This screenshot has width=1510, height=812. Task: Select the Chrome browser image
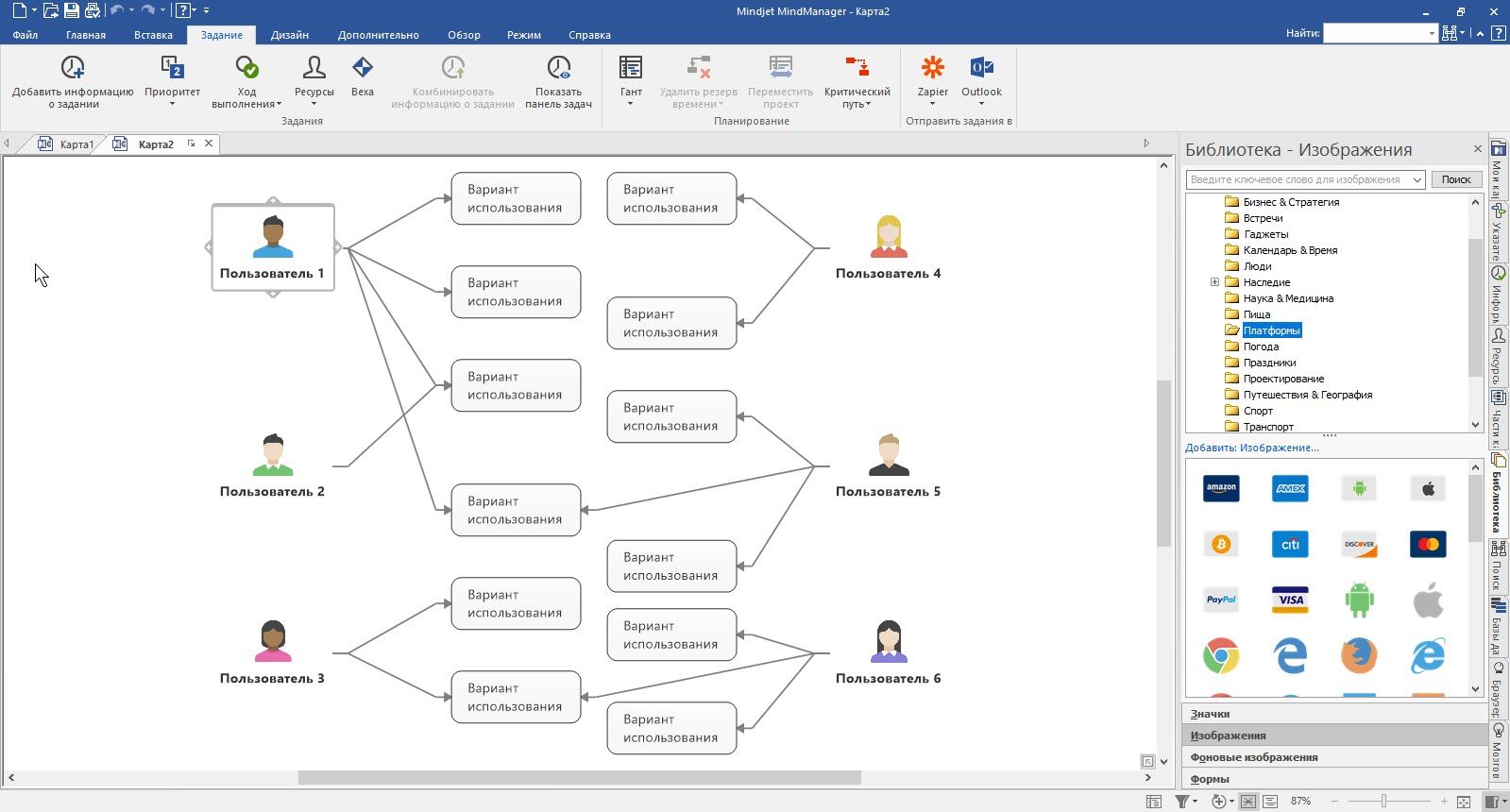[1221, 655]
